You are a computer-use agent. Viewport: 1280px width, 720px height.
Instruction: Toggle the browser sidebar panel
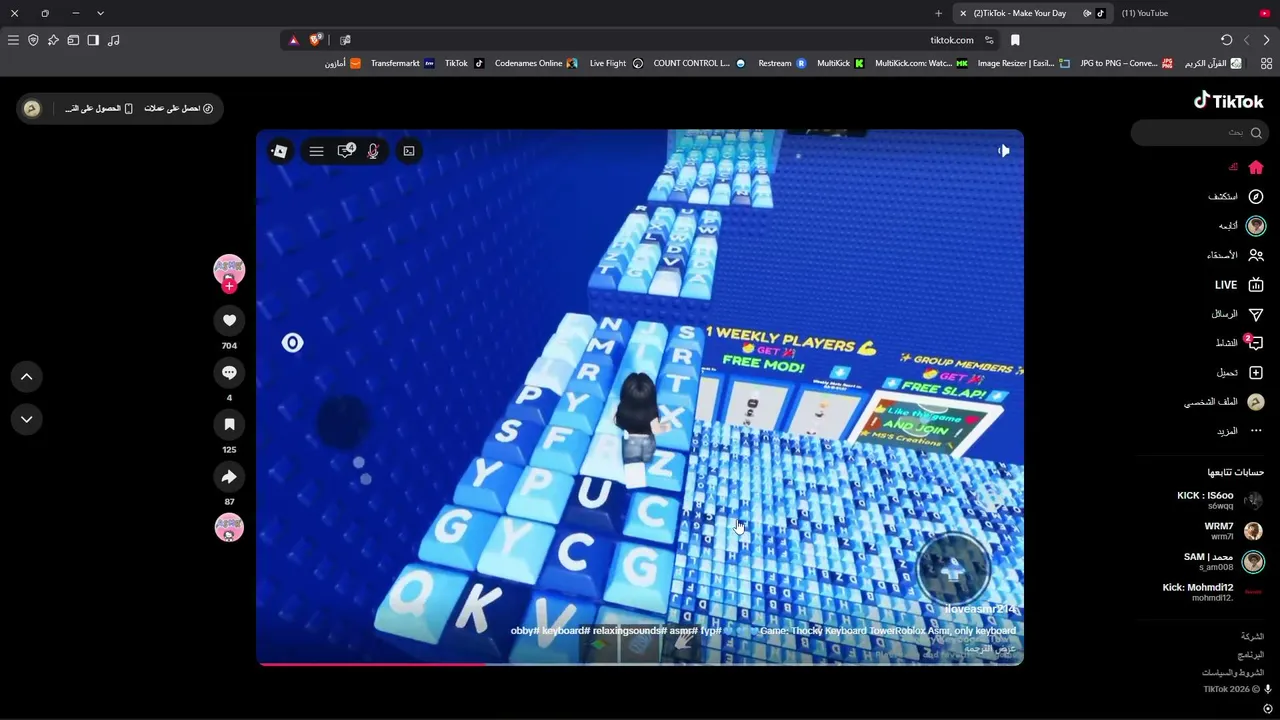tap(93, 40)
